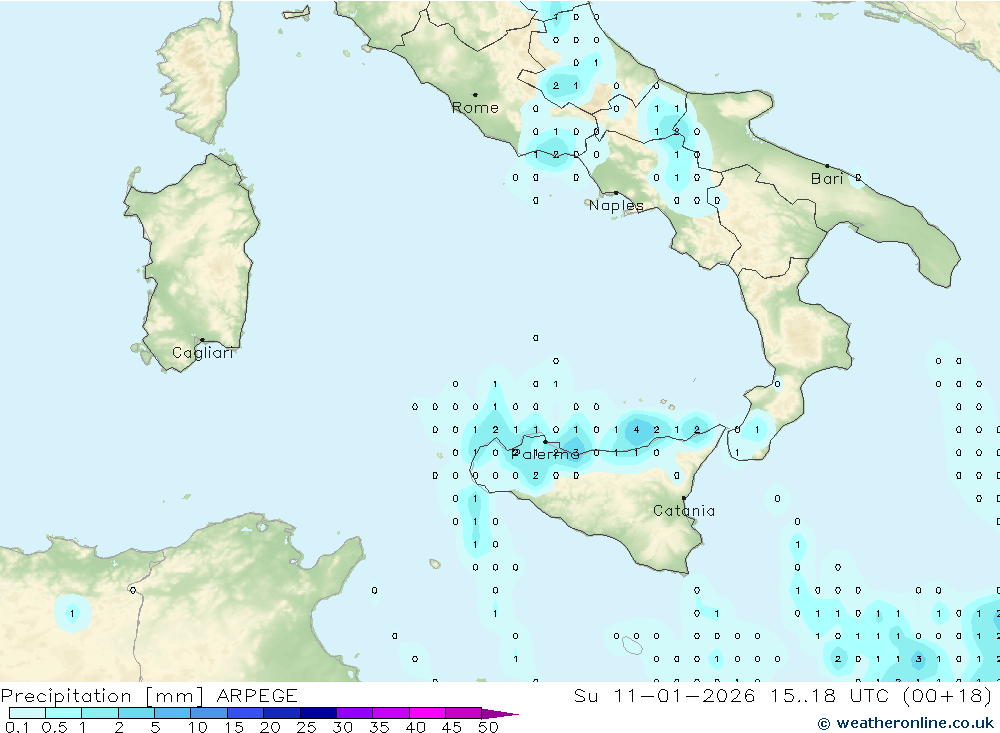Click the purple legend swatch between 30 and 35
The height and width of the screenshot is (733, 1000).
pyautogui.click(x=355, y=713)
